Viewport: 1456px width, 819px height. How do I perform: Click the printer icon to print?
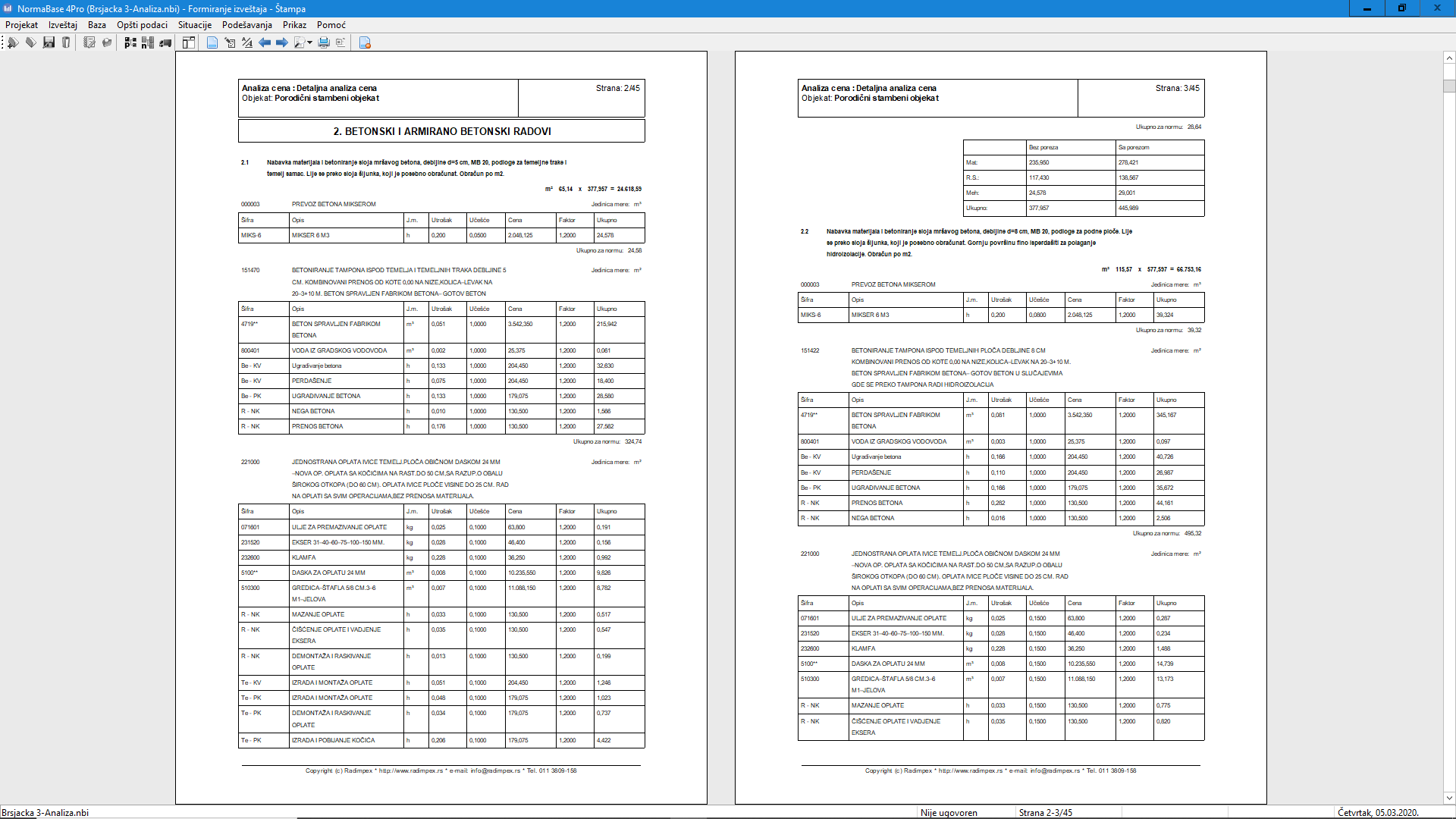324,42
